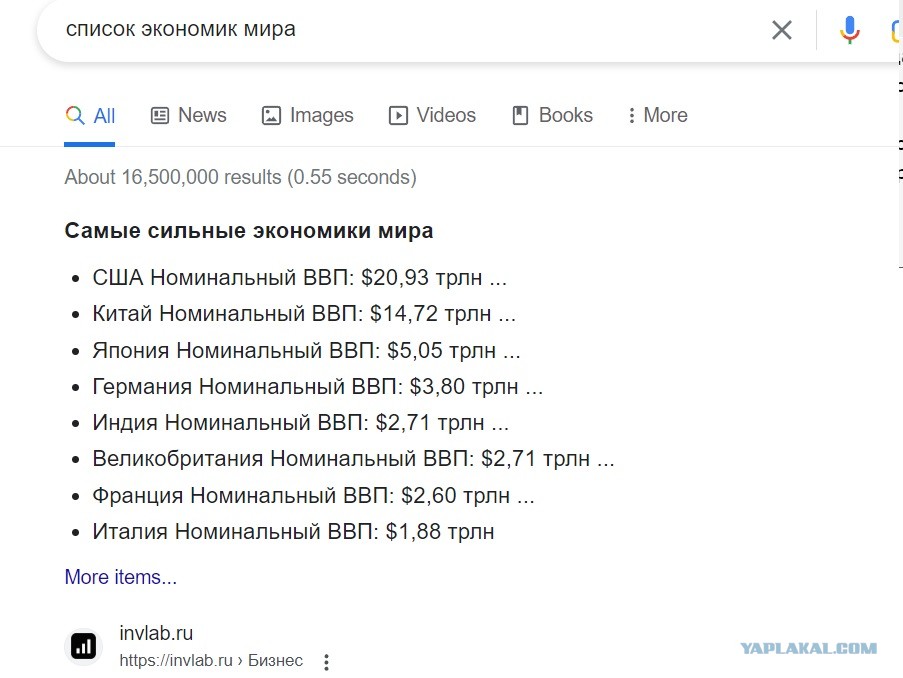Screen dimensions: 903x678
Task: Switch to the Images results tab
Action: coord(308,115)
